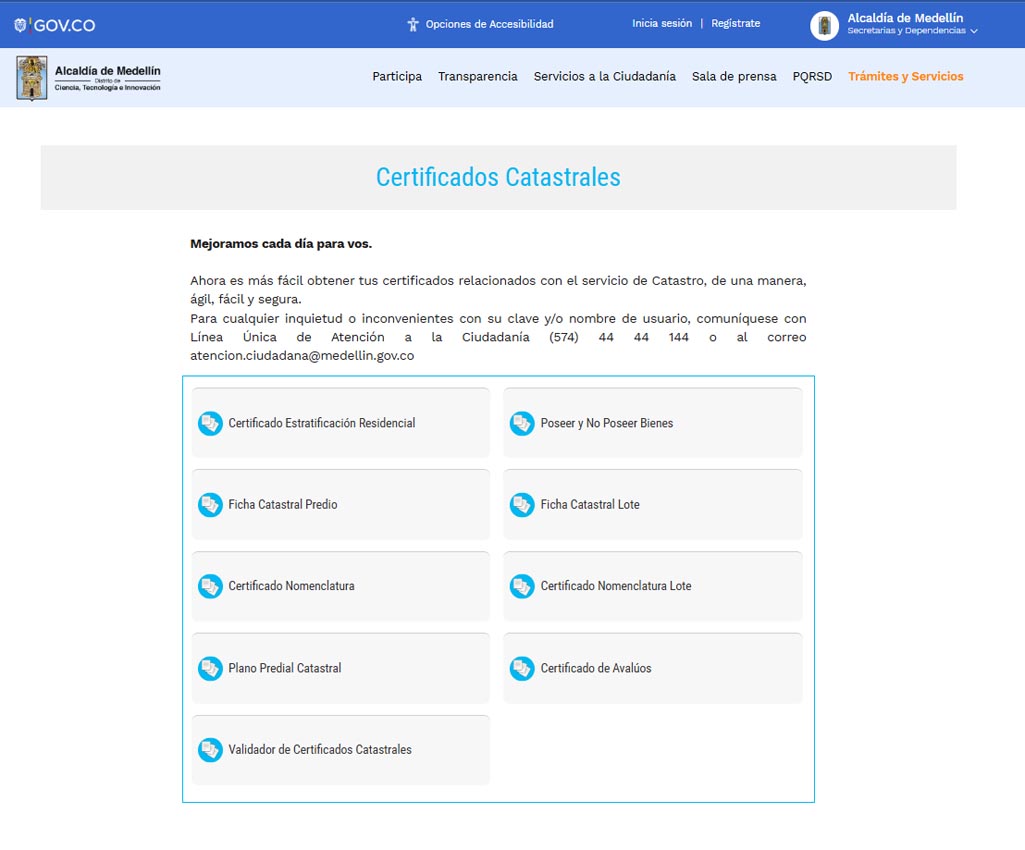The height and width of the screenshot is (850, 1025).
Task: Select the Ficha Catastral Lote card
Action: point(652,505)
